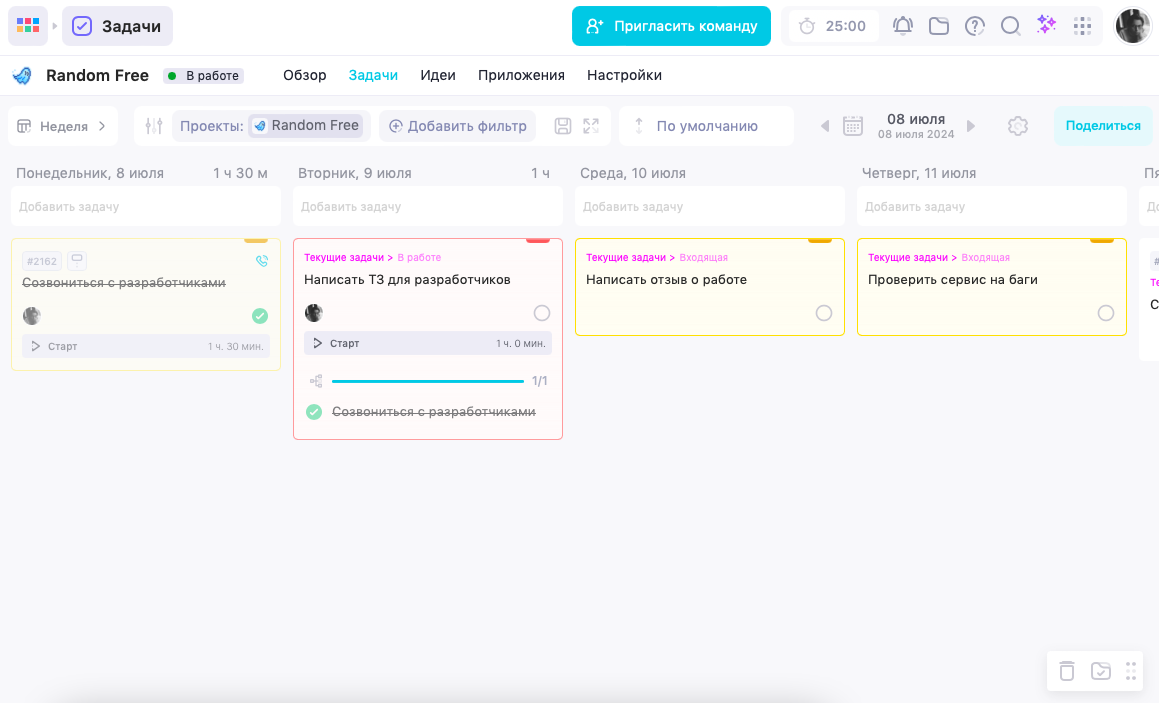Open the folder icon in top bar
Viewport: 1159px width, 703px height.
pos(939,26)
